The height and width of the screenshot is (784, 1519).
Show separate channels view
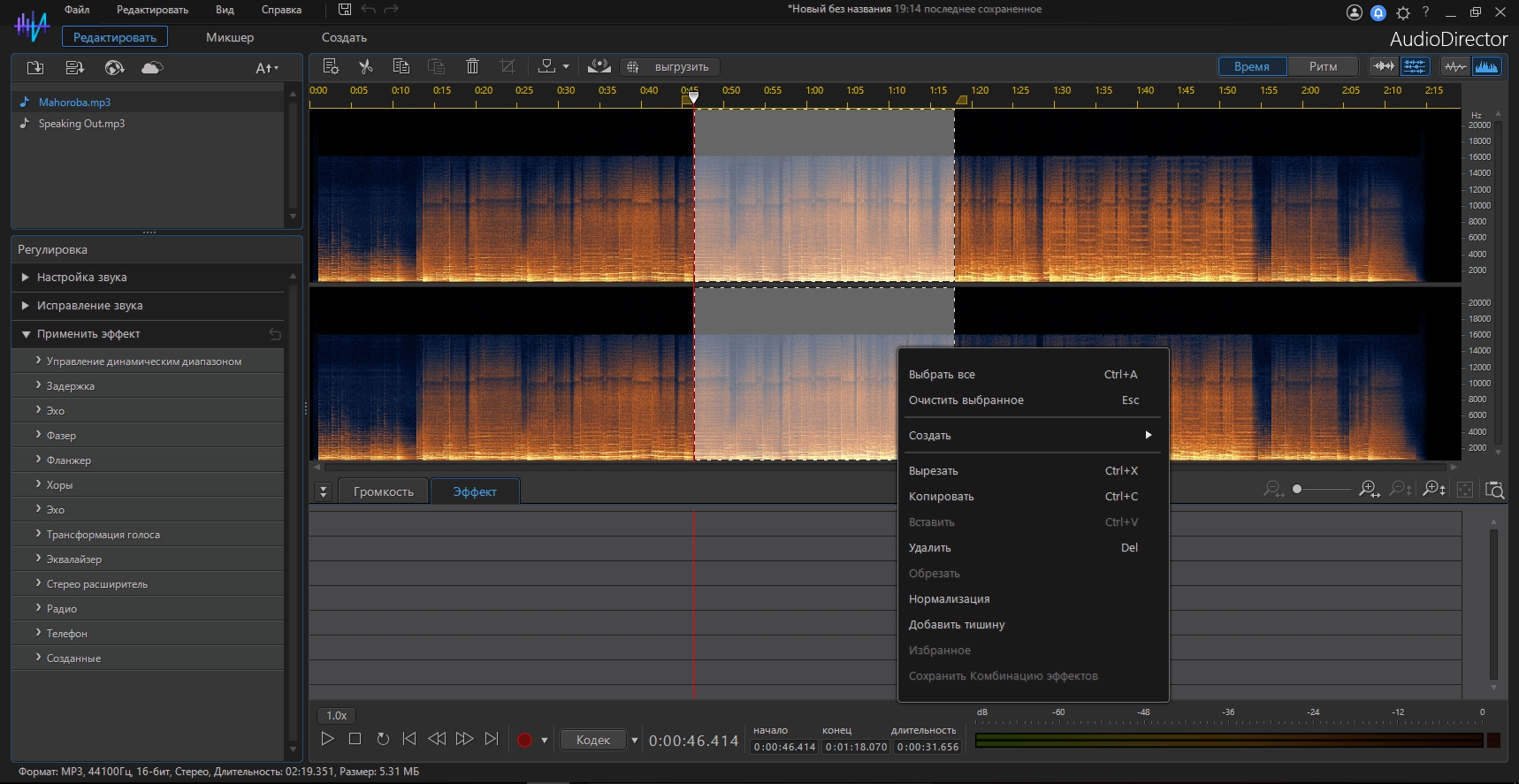(x=1415, y=66)
